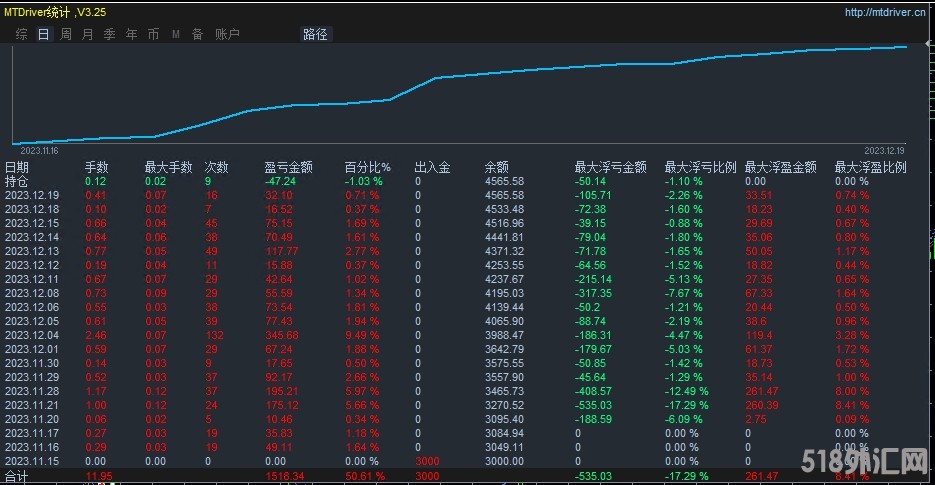
Task: Click the 最大浮亏金额 column header
Action: [610, 167]
